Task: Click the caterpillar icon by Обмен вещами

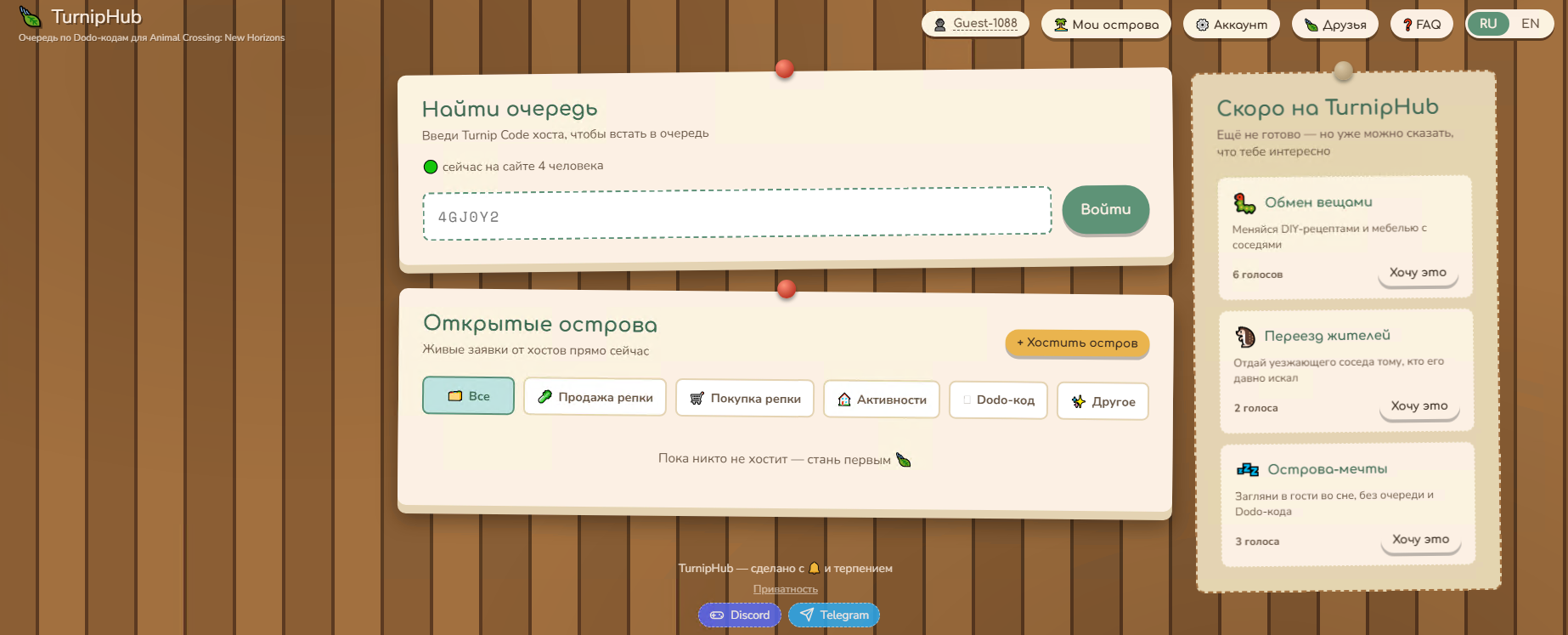Action: [x=1244, y=203]
